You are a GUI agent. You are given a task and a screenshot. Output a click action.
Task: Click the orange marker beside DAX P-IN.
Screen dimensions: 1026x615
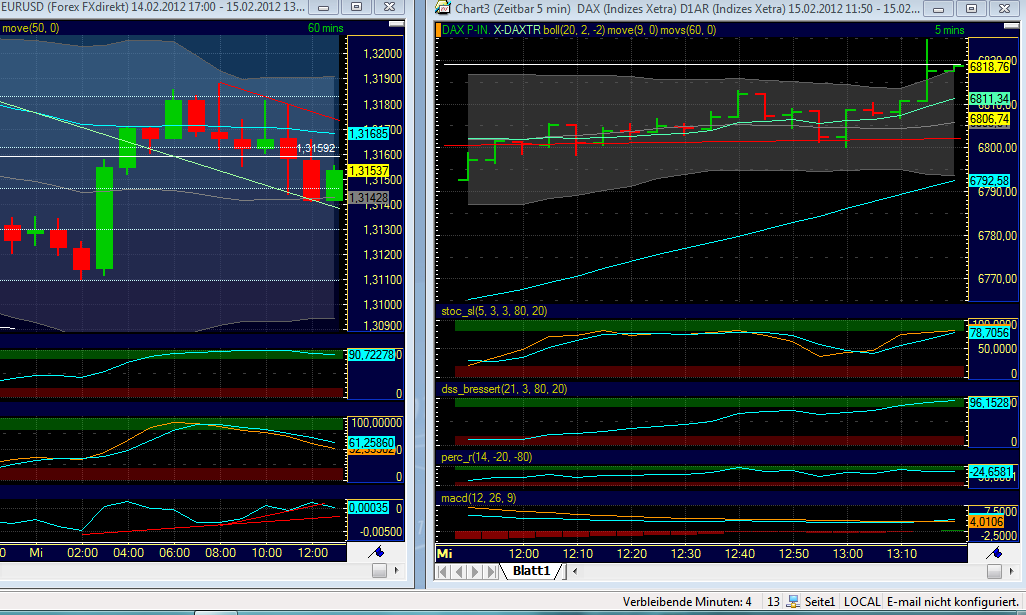tap(439, 30)
